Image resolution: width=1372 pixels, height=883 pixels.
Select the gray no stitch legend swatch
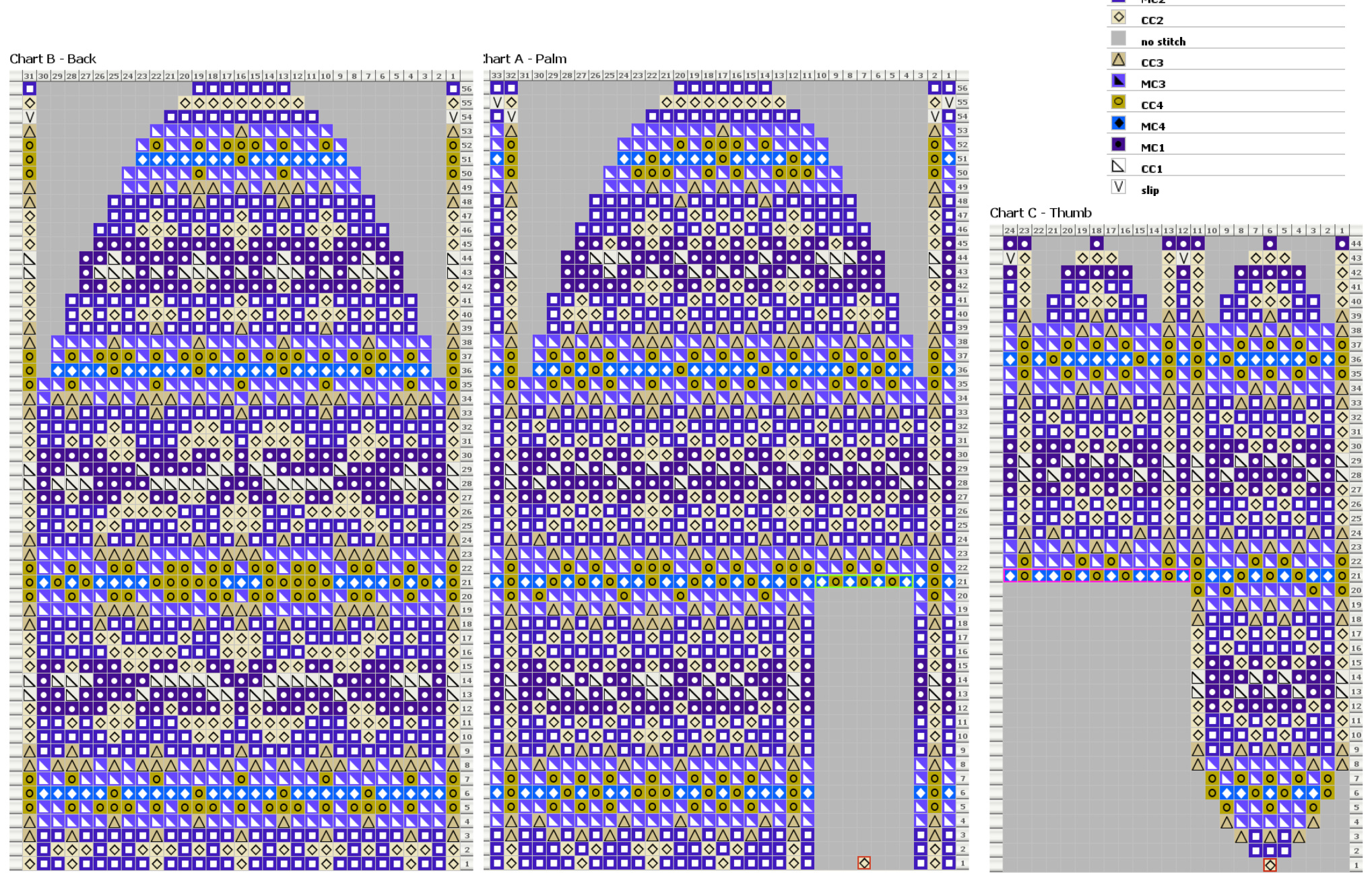pyautogui.click(x=1118, y=38)
